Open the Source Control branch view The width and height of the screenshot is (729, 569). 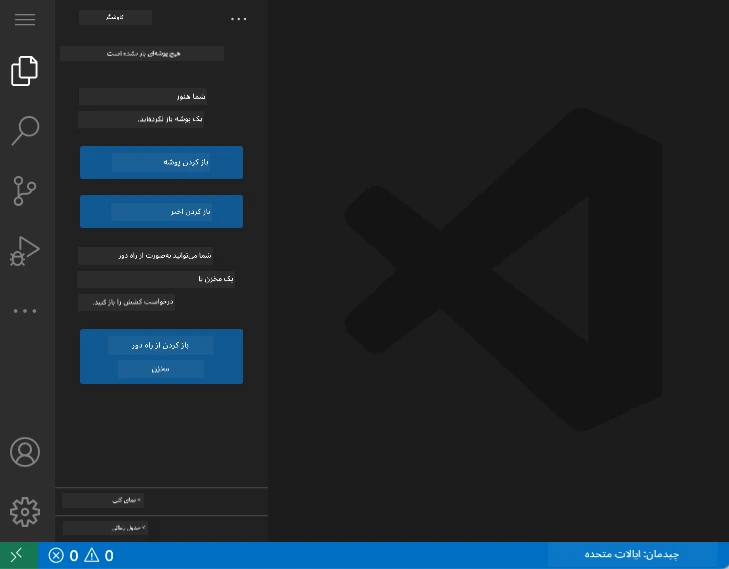click(x=25, y=191)
